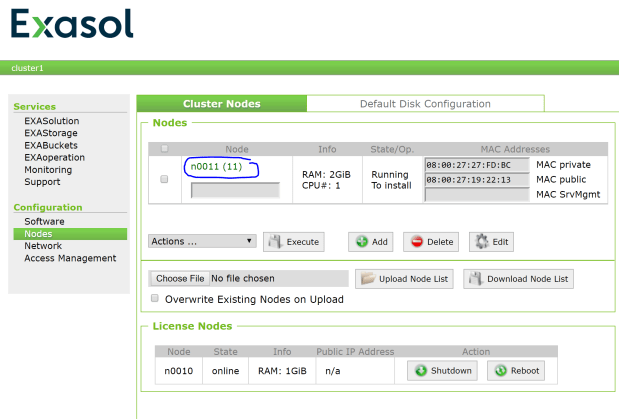Click the Execute button icon
The width and height of the screenshot is (619, 419).
point(275,241)
